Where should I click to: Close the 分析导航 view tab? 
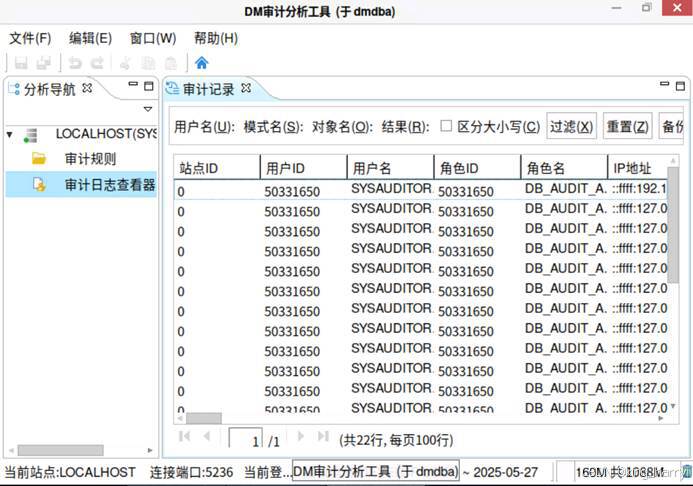[x=87, y=88]
